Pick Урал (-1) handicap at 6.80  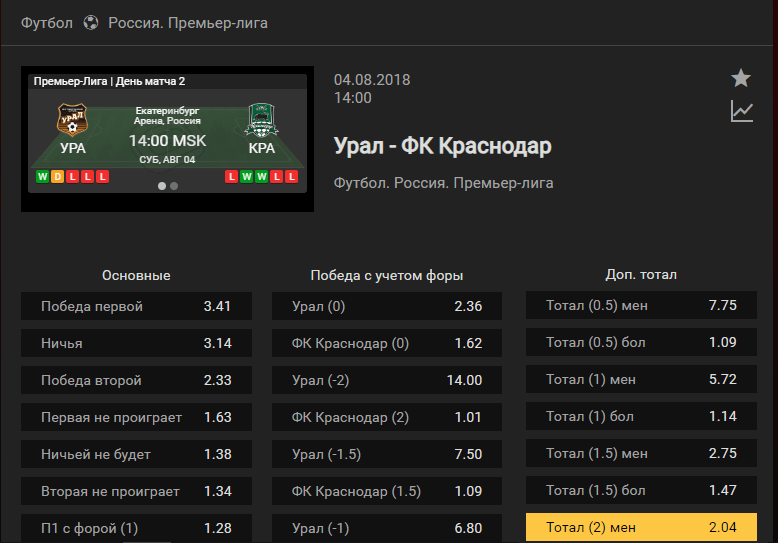387,528
